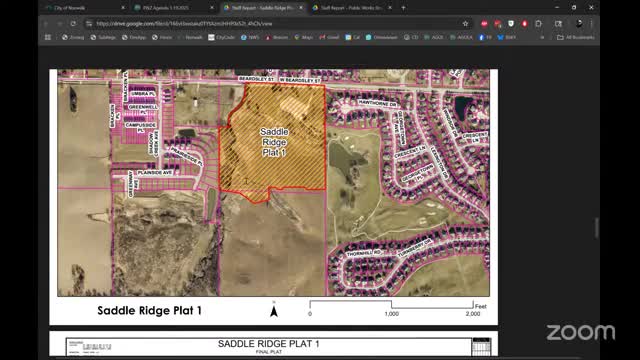This screenshot has height=360, width=640.
Task: Open the AGOLA bookmark
Action: [x=461, y=37]
